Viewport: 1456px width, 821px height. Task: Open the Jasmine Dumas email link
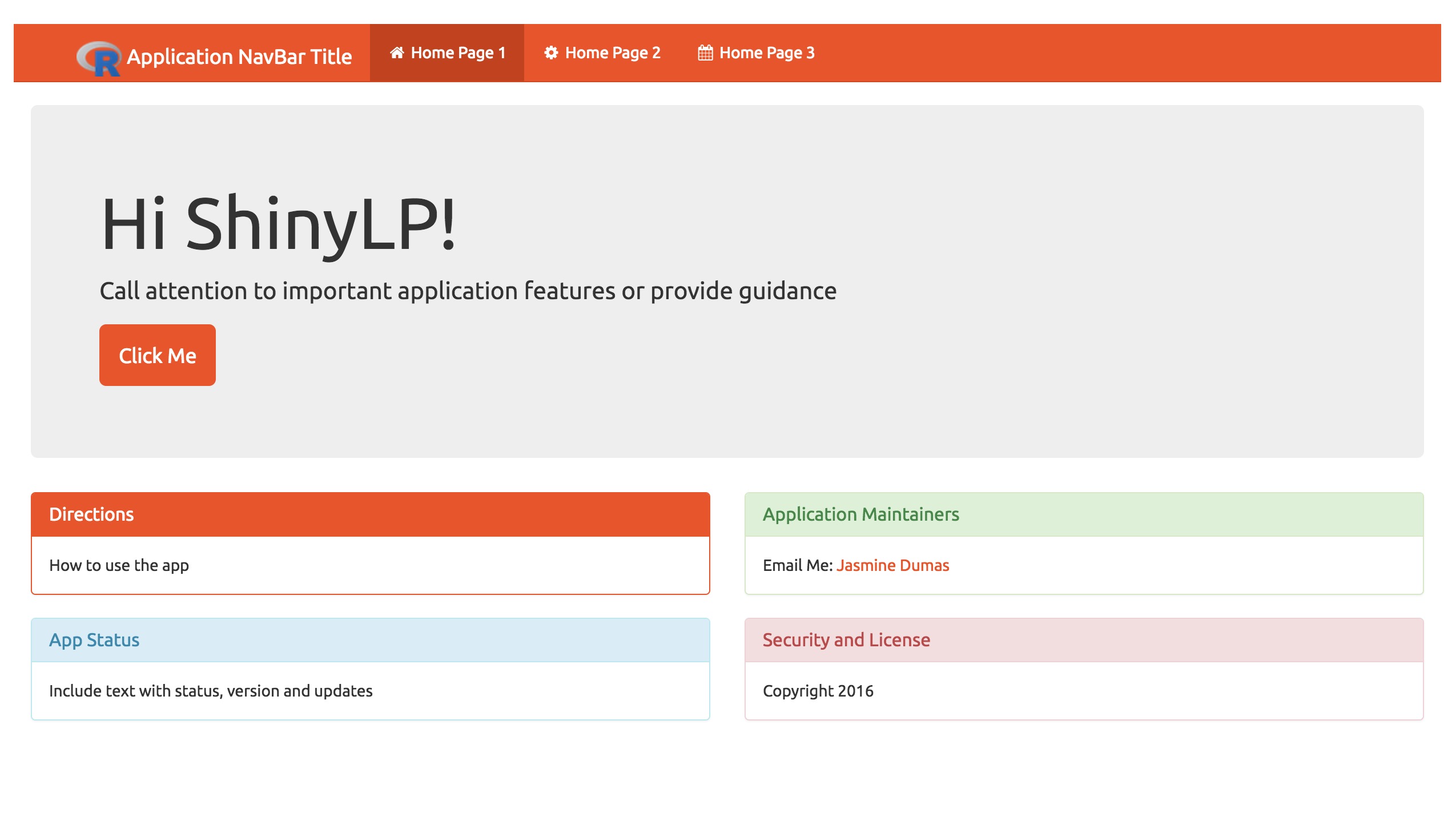coord(892,565)
